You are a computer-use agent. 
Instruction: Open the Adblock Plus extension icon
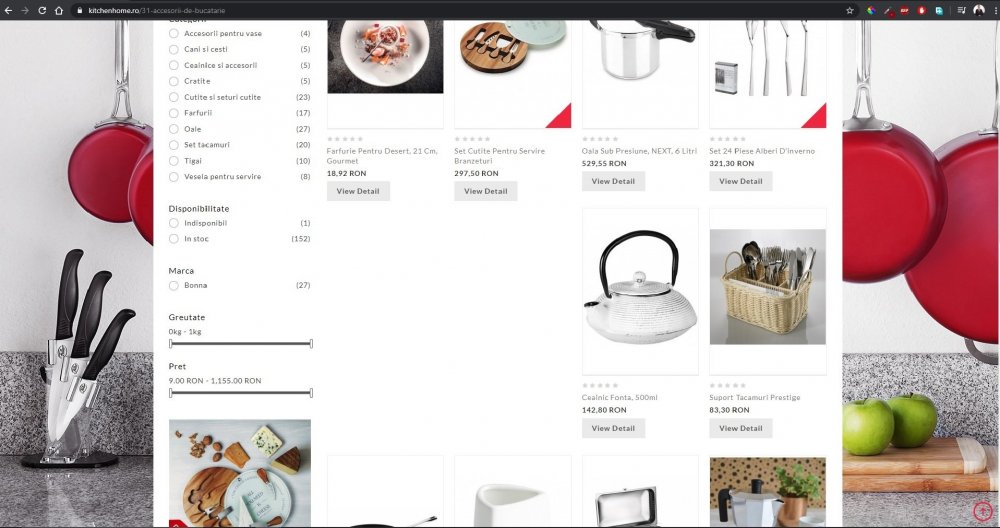pyautogui.click(x=904, y=10)
